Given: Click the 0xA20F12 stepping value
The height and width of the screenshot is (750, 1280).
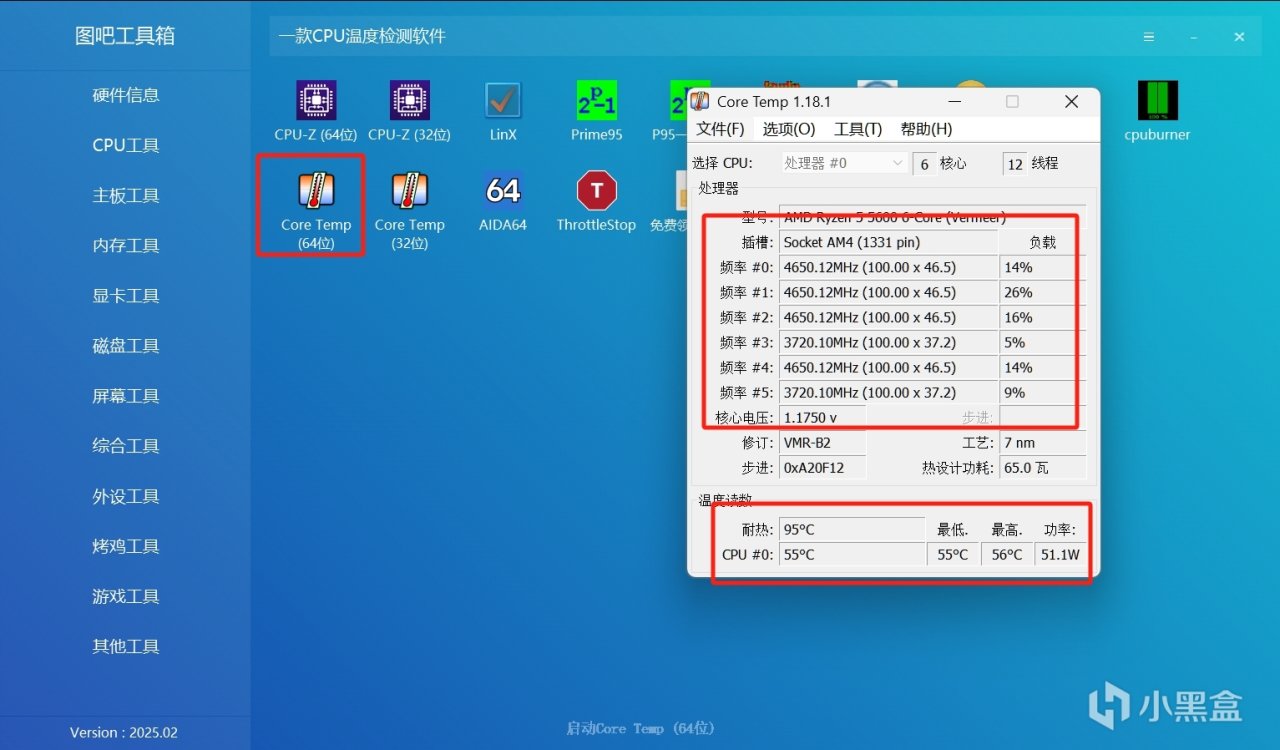Looking at the screenshot, I should click(823, 467).
